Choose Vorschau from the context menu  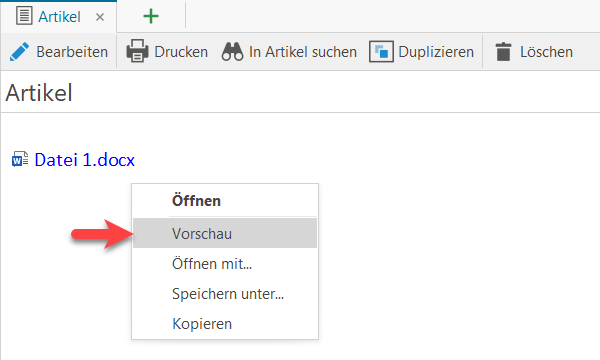point(225,233)
